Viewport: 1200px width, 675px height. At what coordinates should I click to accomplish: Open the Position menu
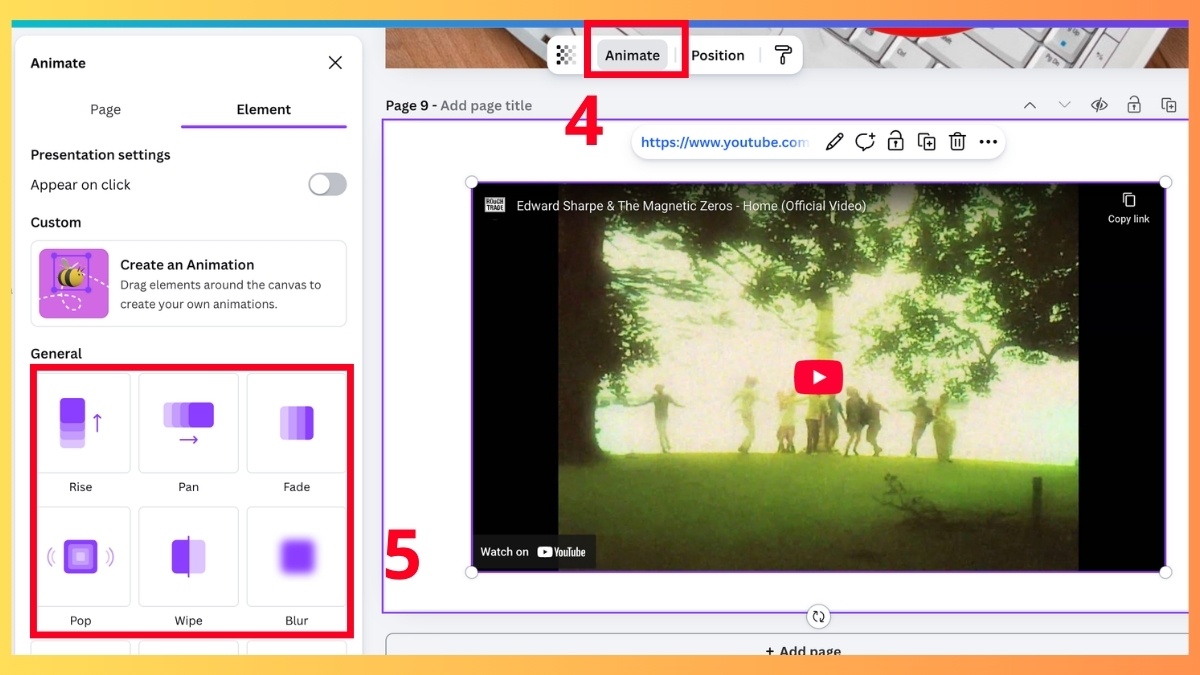[717, 55]
